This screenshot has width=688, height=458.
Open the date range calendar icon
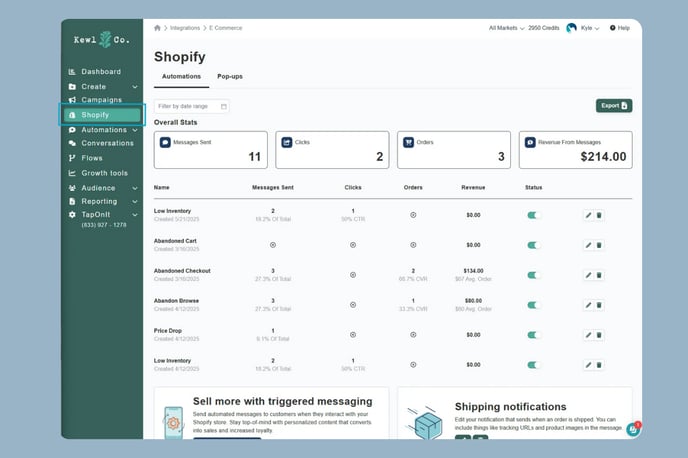[x=224, y=107]
